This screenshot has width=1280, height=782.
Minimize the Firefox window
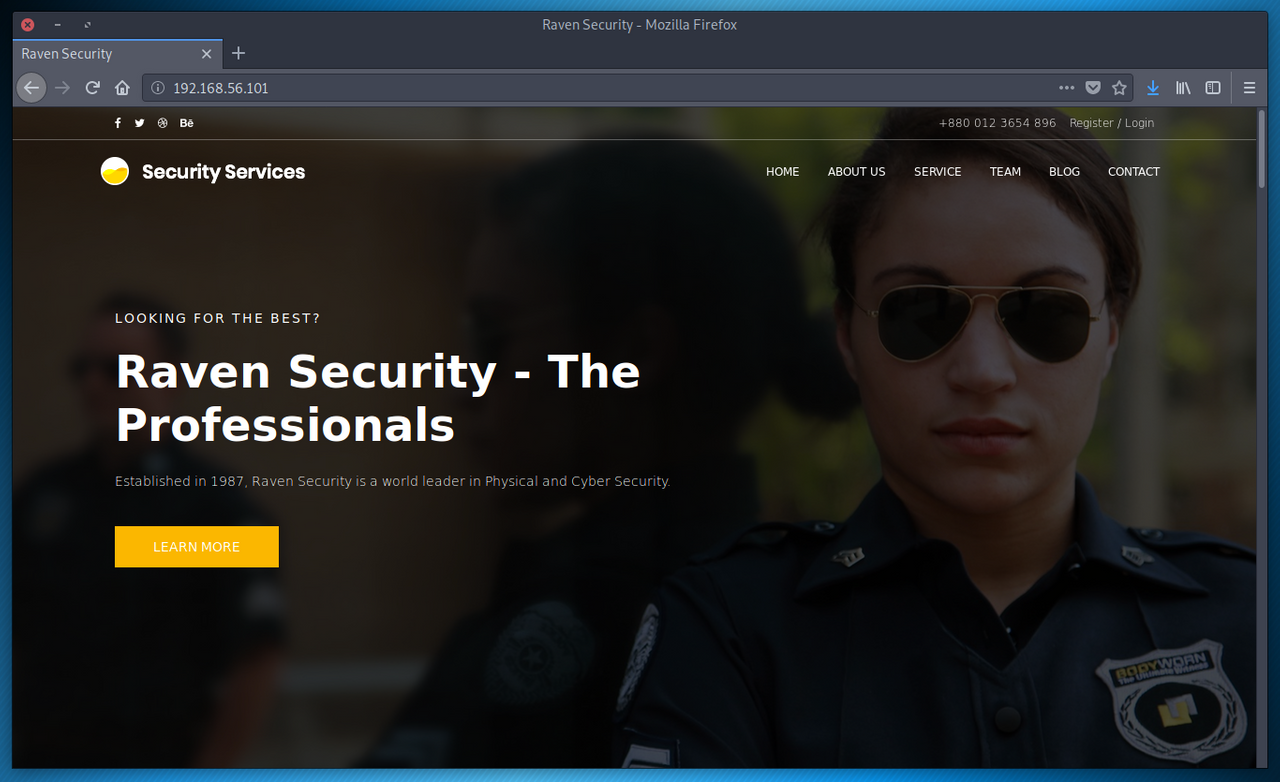(58, 24)
